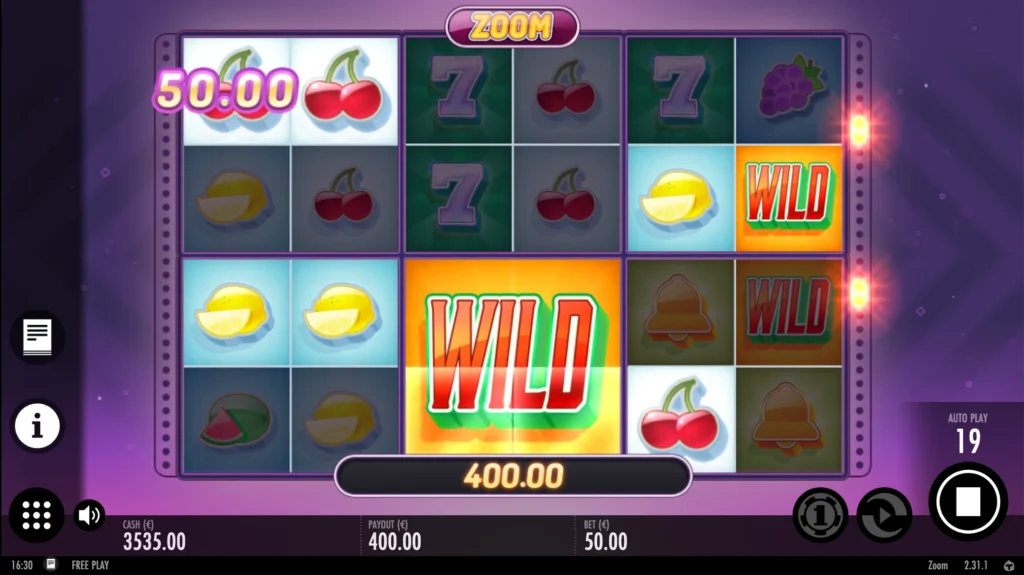1024x575 pixels.
Task: Open the nine-dot menu grid
Action: pyautogui.click(x=37, y=515)
